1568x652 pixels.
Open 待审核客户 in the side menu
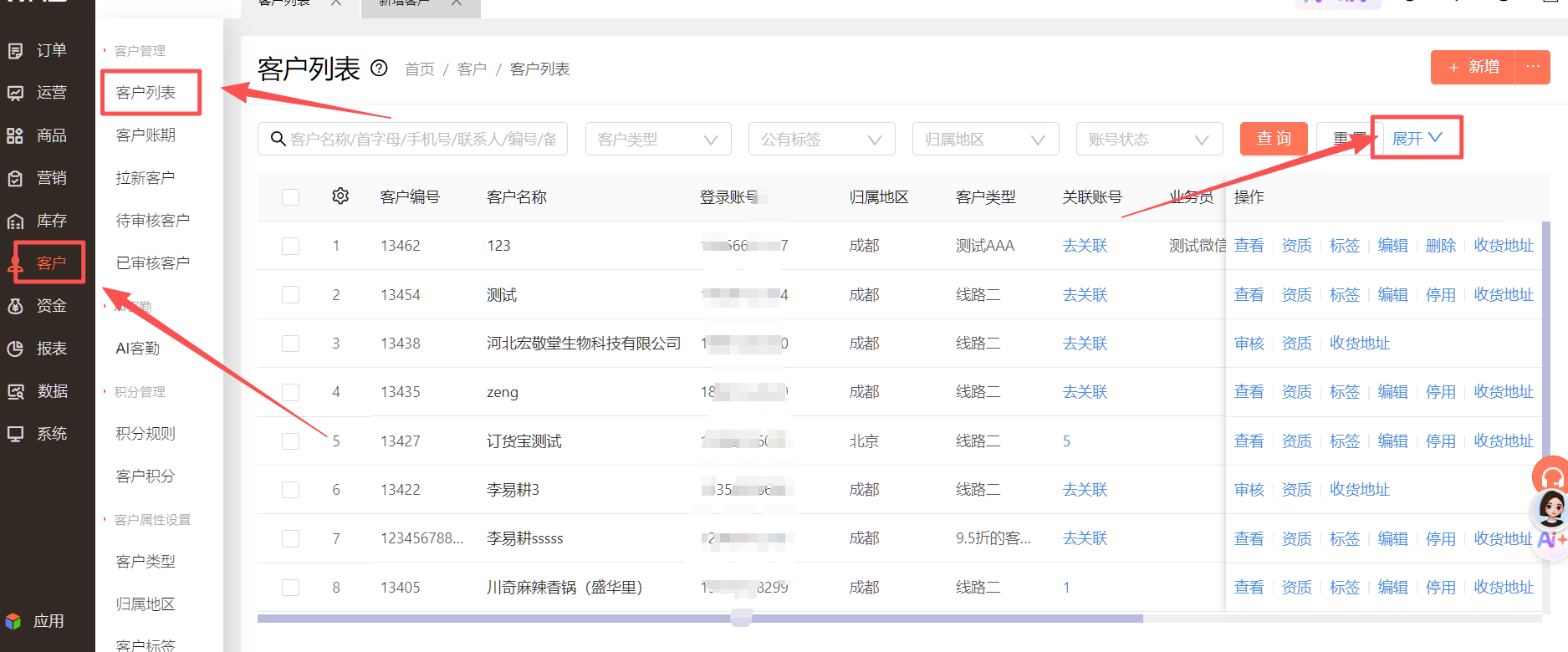point(153,221)
